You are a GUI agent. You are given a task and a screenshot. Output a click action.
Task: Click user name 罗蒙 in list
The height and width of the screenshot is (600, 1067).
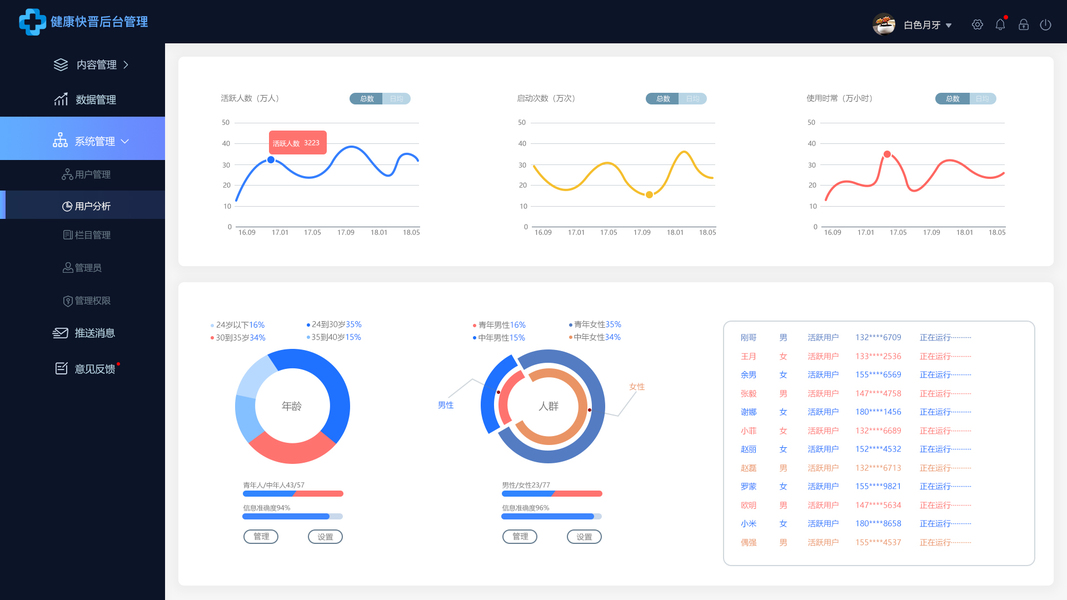pyautogui.click(x=749, y=486)
